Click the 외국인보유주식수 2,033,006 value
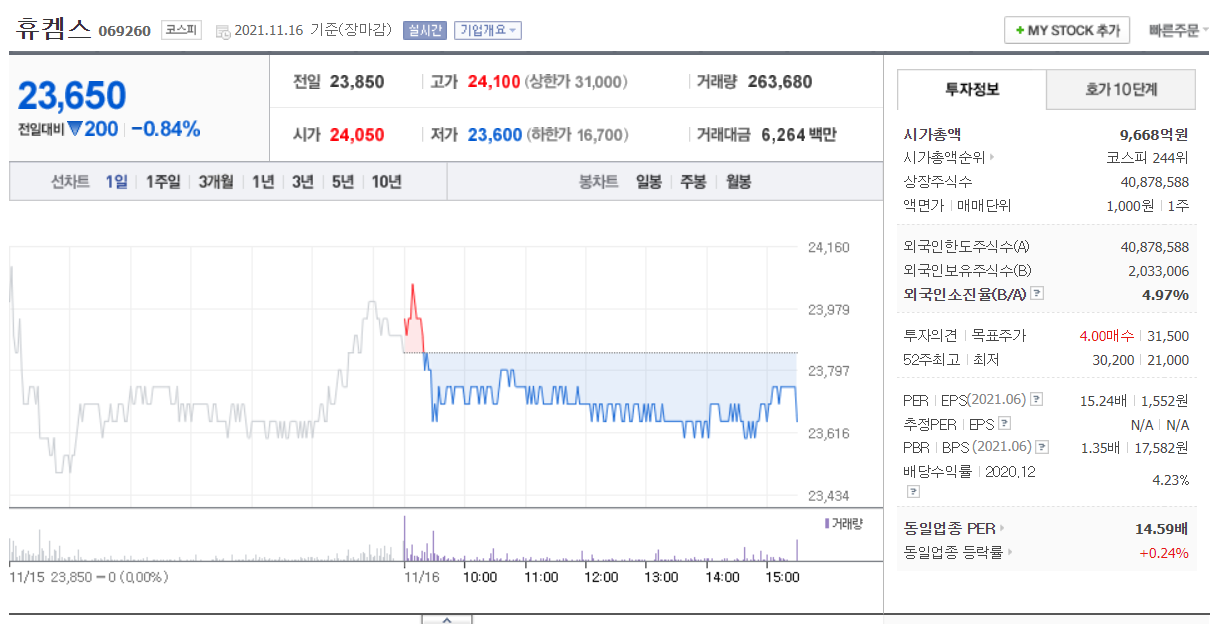The width and height of the screenshot is (1214, 624). [1160, 270]
